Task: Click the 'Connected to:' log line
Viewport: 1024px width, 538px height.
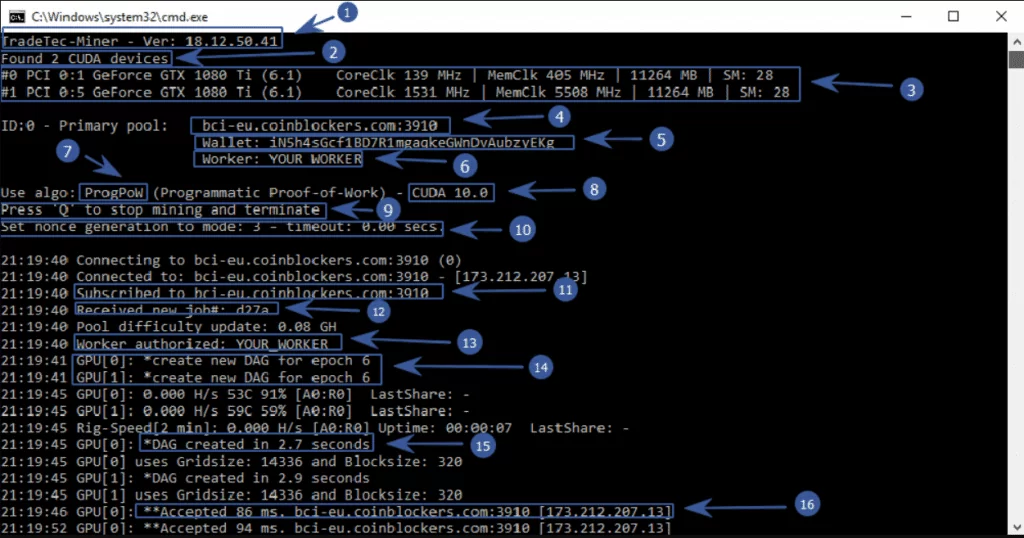Action: (294, 277)
